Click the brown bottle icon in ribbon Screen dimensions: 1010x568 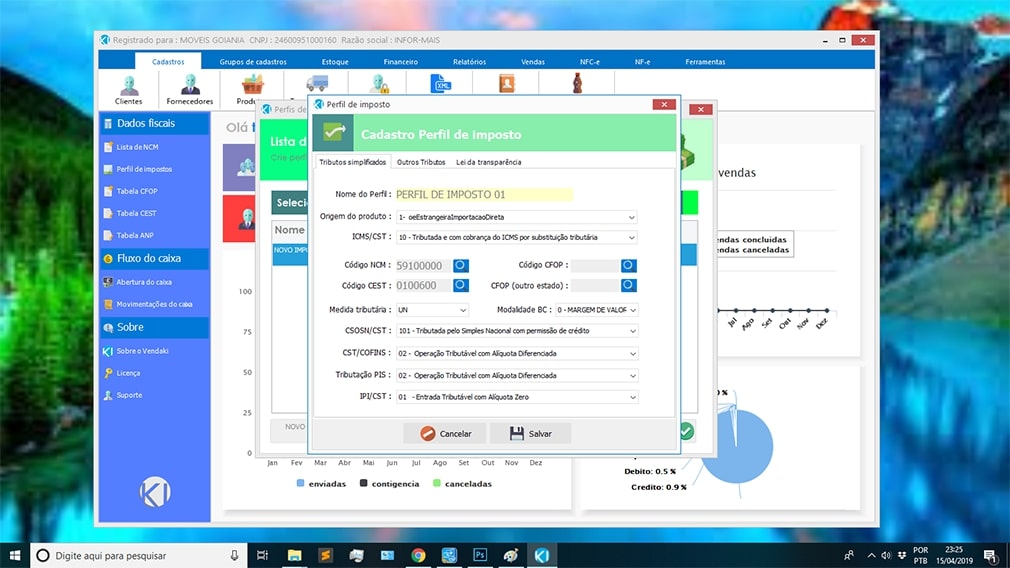click(x=576, y=83)
